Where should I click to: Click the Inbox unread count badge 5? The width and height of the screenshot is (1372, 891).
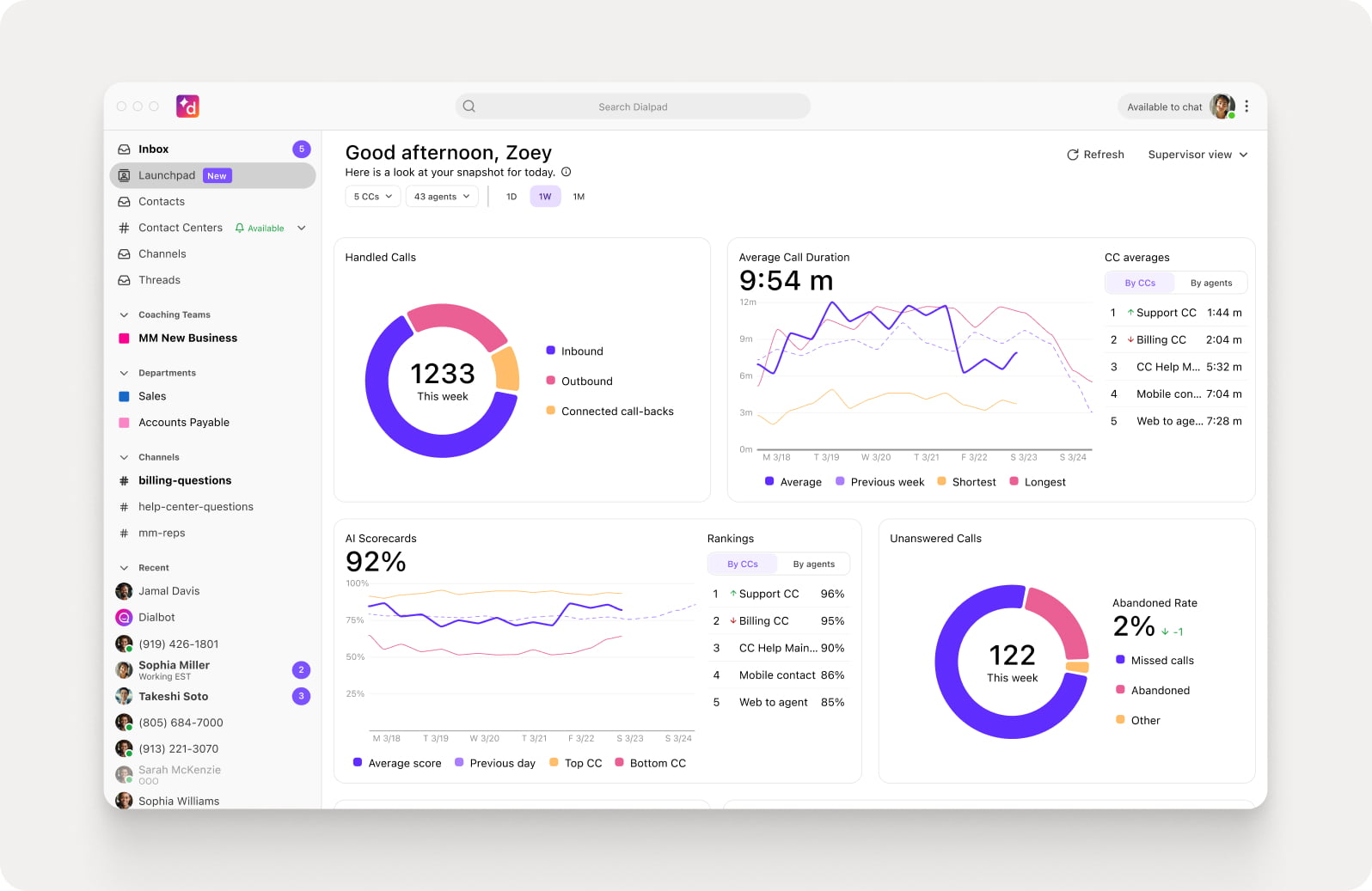pyautogui.click(x=302, y=150)
